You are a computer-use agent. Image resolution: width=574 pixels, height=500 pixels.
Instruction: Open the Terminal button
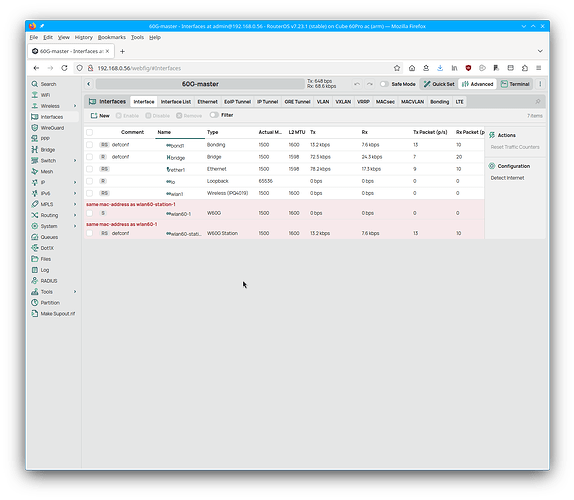coord(515,84)
